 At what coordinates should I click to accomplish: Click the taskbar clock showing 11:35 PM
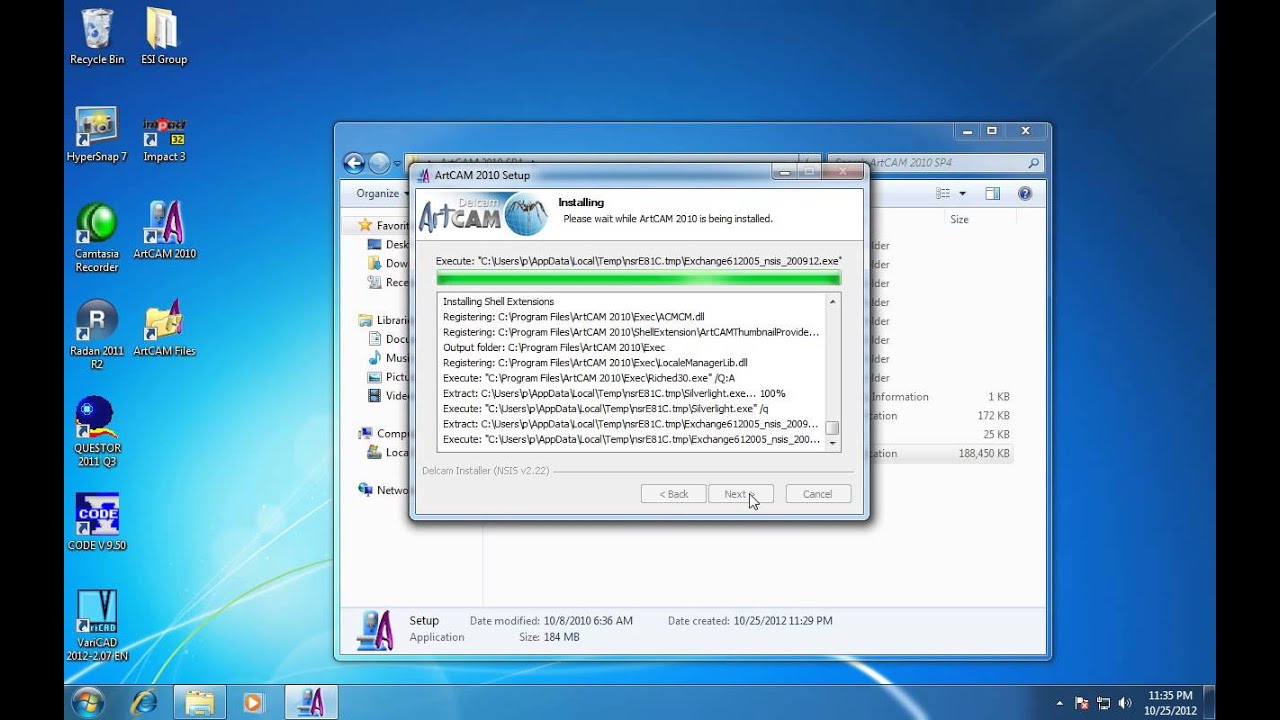click(1170, 703)
